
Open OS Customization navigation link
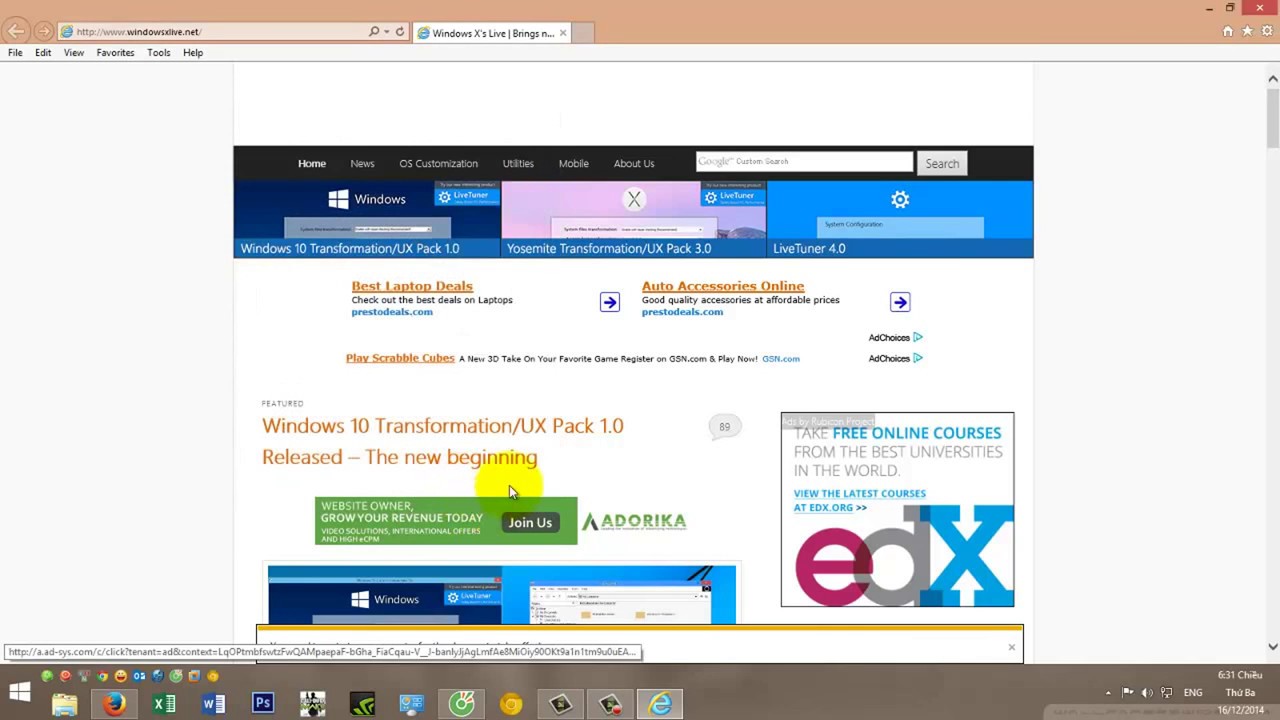[x=438, y=164]
